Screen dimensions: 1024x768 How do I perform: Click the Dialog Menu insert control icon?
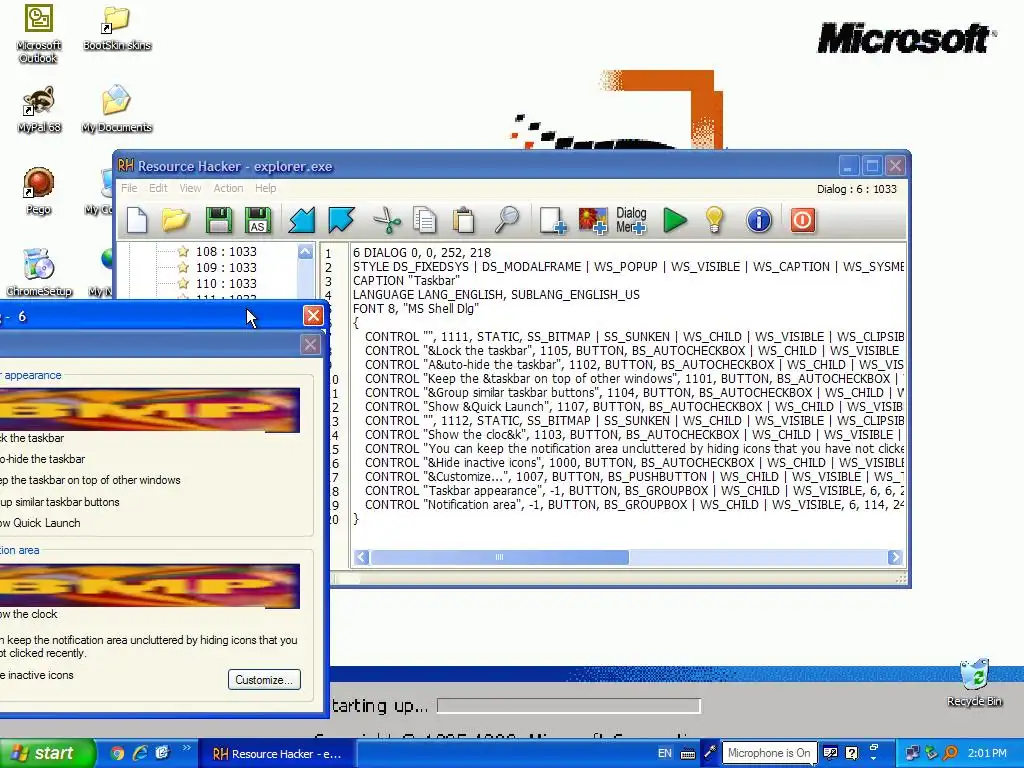click(631, 220)
